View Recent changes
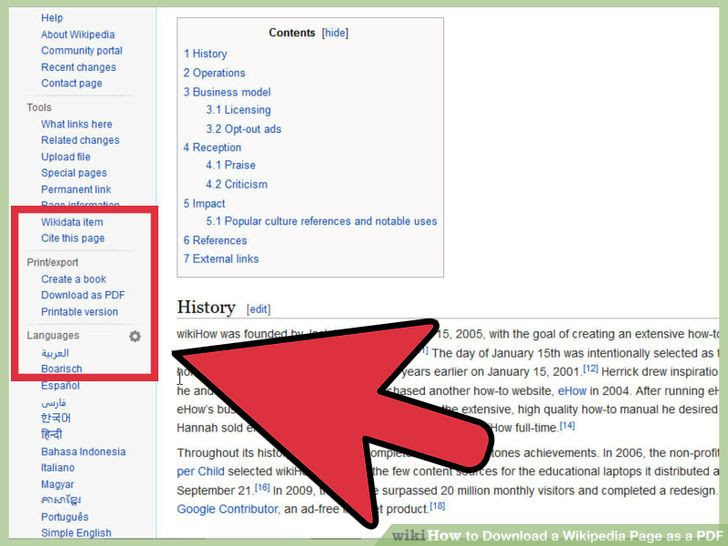This screenshot has width=728, height=546. (78, 67)
